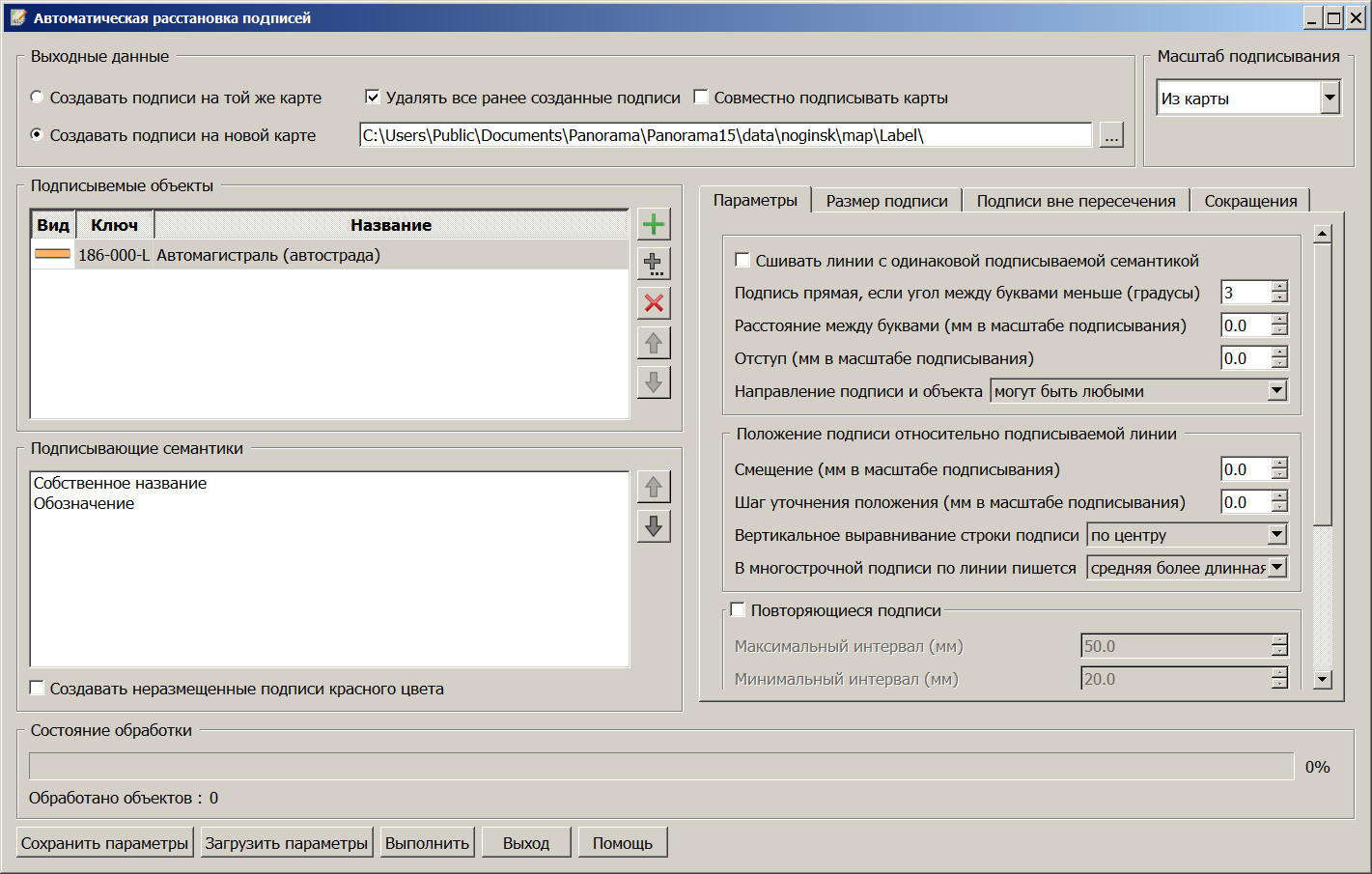Click the processing progress bar
Viewport: 1372px width, 874px height.
[661, 767]
